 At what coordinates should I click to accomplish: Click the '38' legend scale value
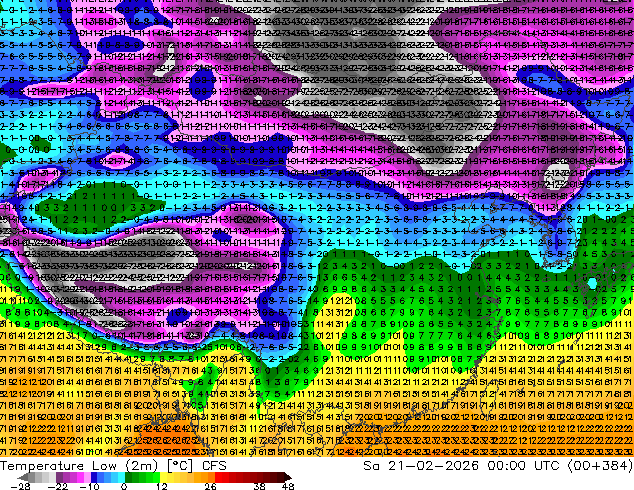tap(260, 486)
